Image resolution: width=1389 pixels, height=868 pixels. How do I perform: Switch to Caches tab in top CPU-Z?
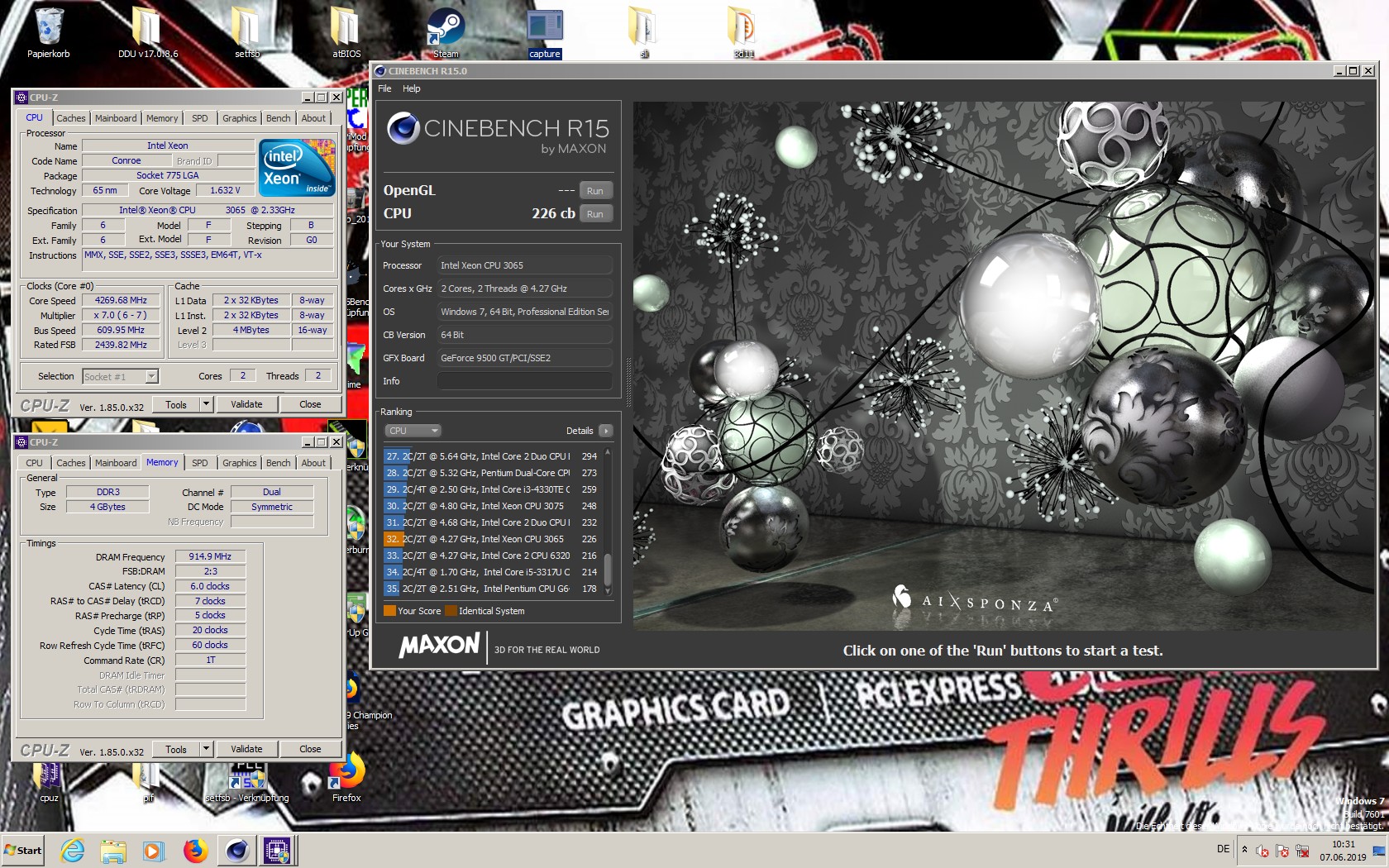coord(71,118)
